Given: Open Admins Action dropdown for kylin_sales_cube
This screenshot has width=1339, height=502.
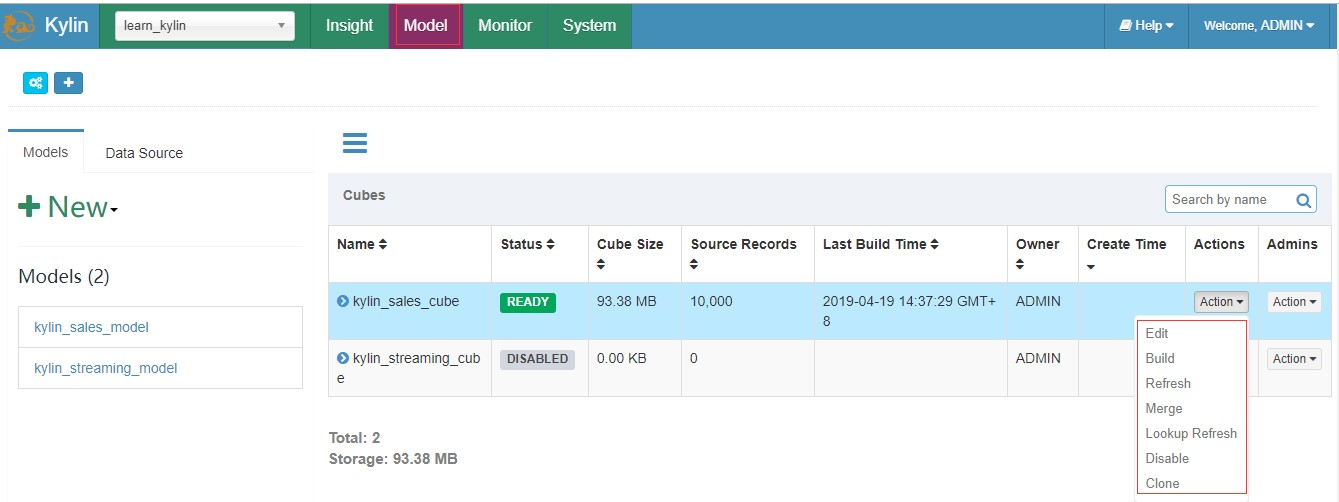Looking at the screenshot, I should click(1294, 302).
